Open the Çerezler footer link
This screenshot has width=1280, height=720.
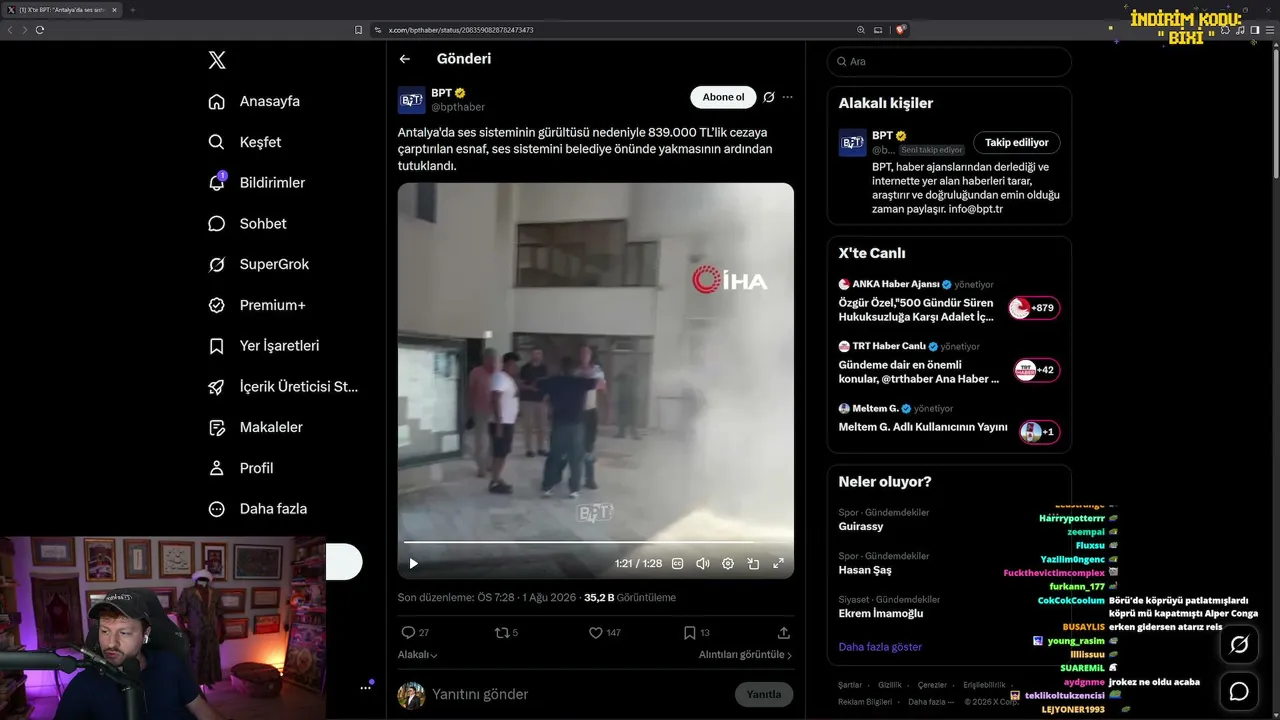coord(932,685)
